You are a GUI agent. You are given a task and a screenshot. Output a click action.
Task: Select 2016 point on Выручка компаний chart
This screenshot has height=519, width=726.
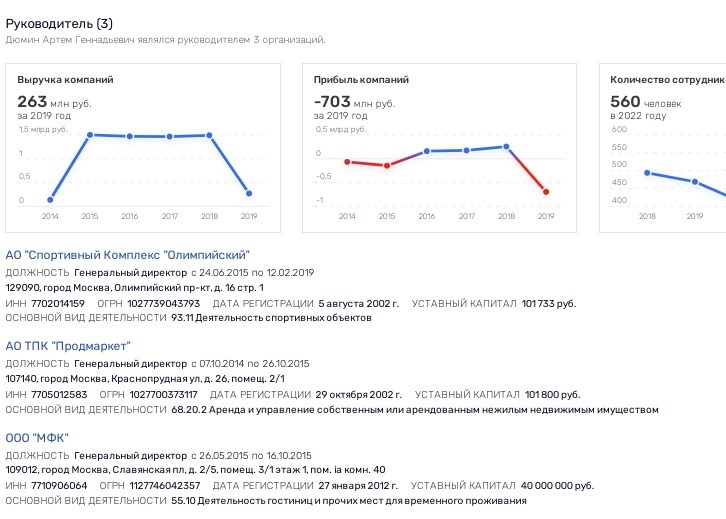[130, 136]
